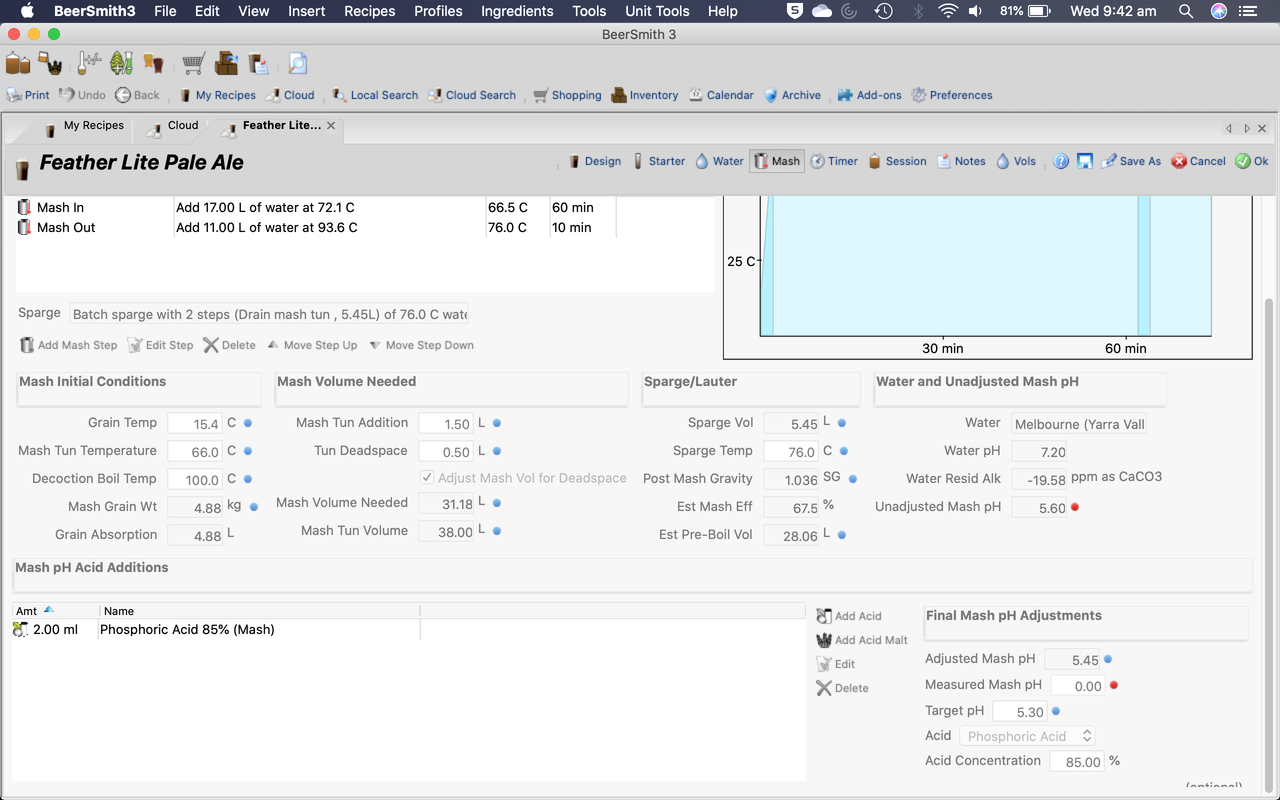The width and height of the screenshot is (1280, 800).
Task: Switch to My Recipes document tab
Action: pos(84,126)
